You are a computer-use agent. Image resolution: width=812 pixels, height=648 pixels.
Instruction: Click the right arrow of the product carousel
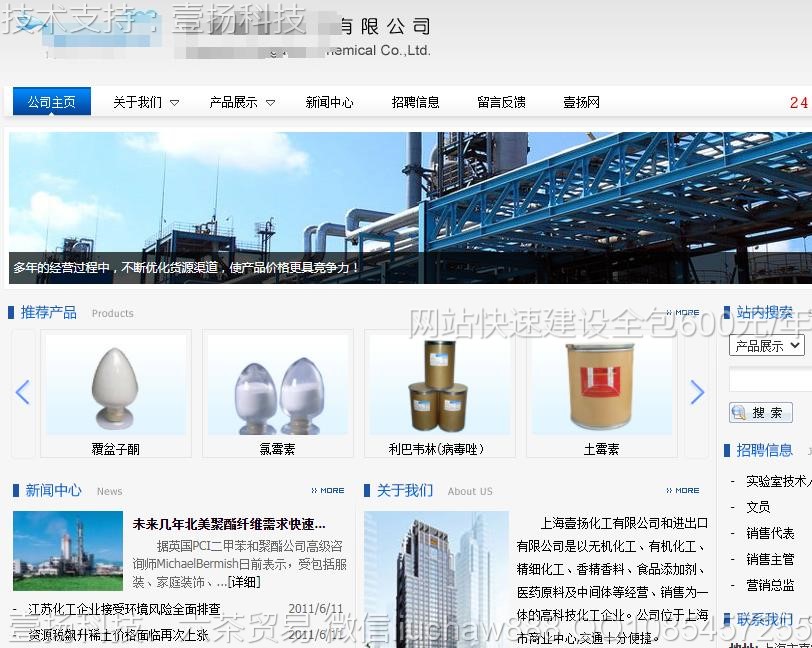[x=697, y=392]
